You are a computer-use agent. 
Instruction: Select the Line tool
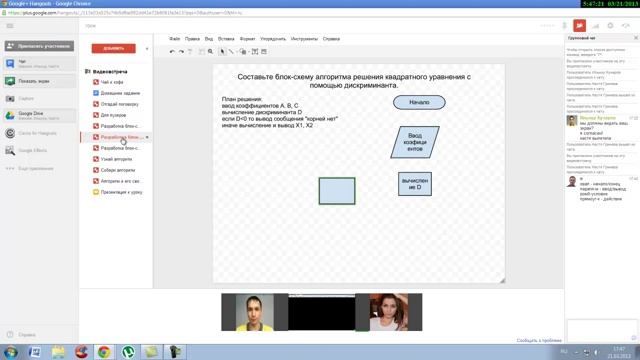[231, 52]
